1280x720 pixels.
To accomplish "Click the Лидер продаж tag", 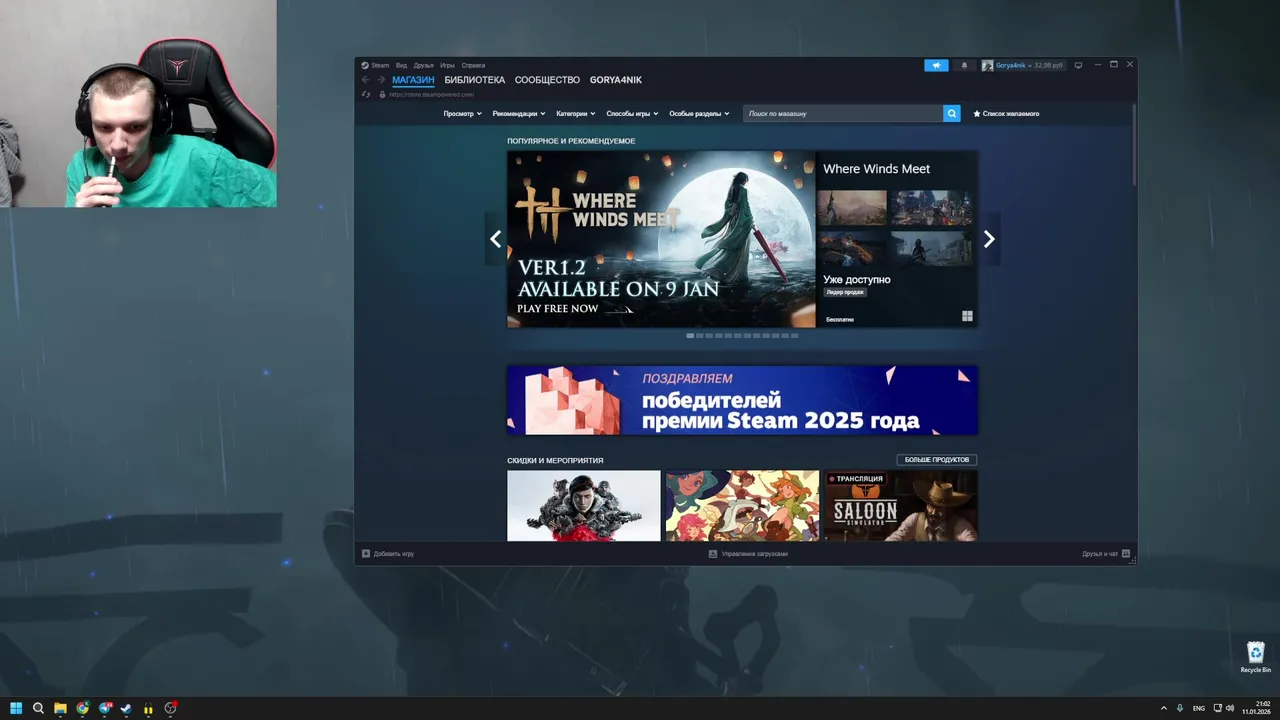I will point(845,292).
